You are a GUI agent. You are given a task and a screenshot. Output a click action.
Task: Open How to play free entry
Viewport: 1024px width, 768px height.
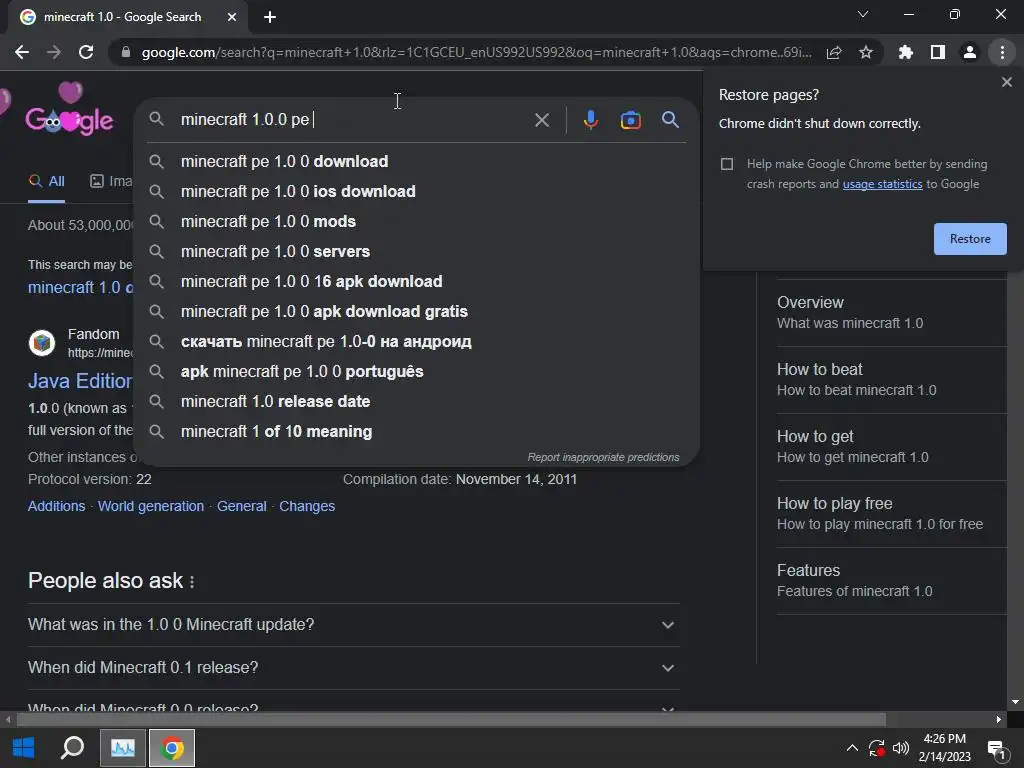891,514
